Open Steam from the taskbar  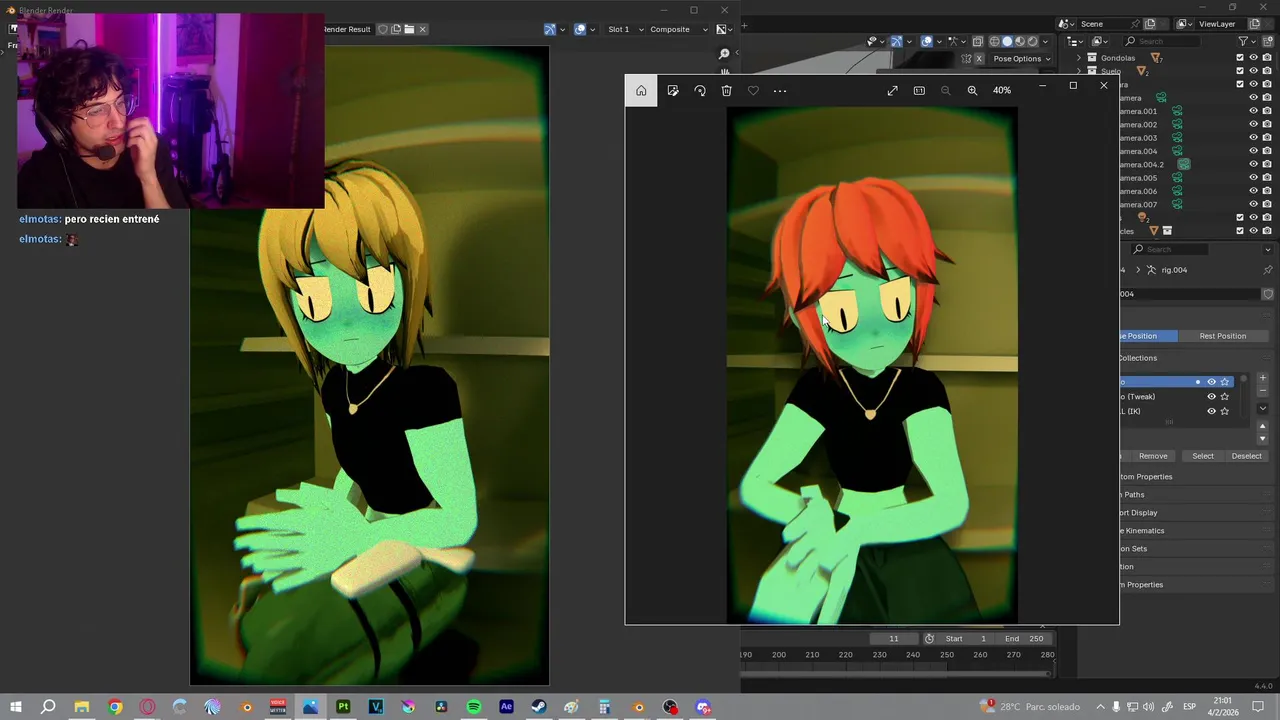(539, 707)
